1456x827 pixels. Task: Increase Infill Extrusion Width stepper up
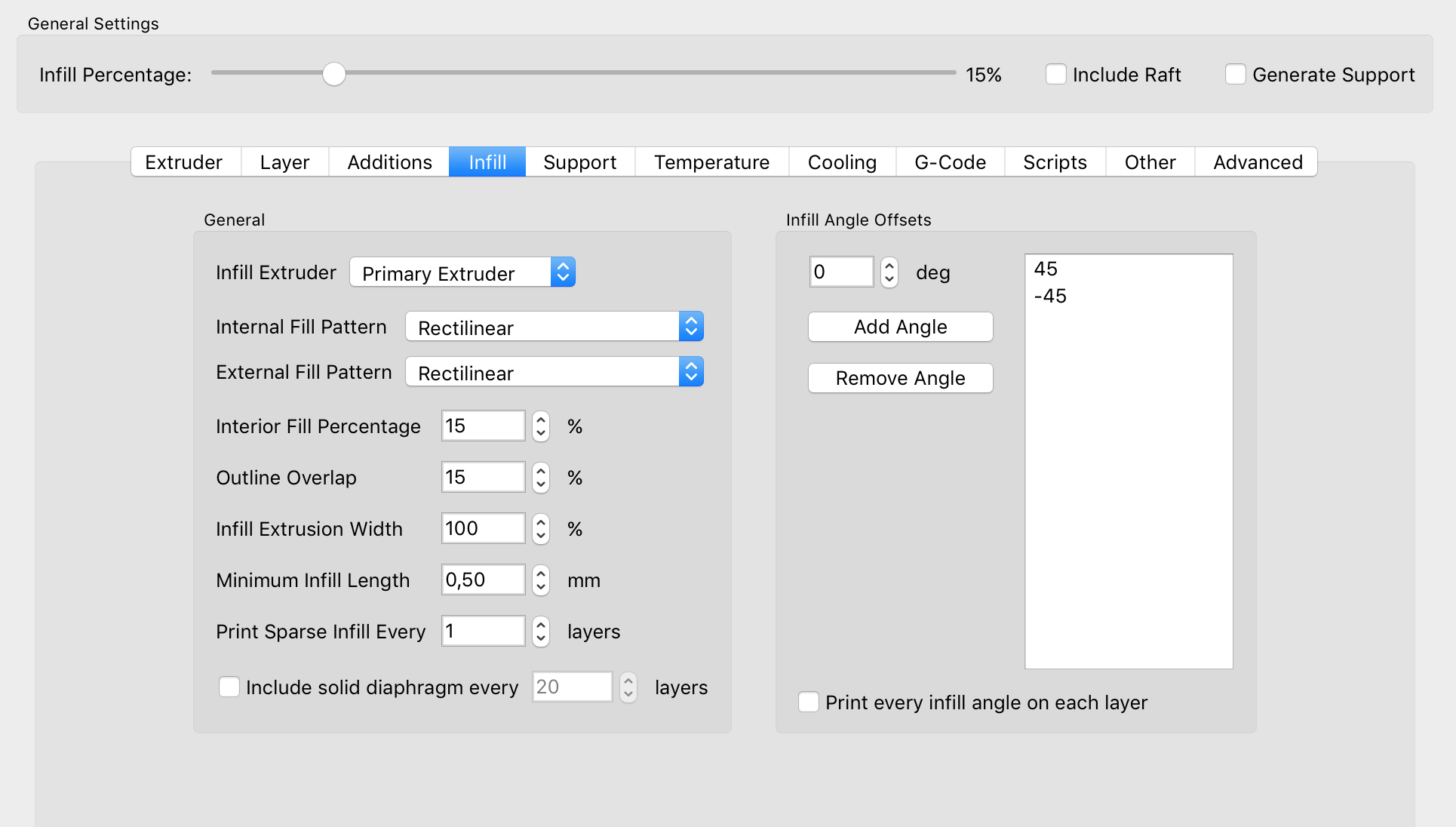(540, 521)
